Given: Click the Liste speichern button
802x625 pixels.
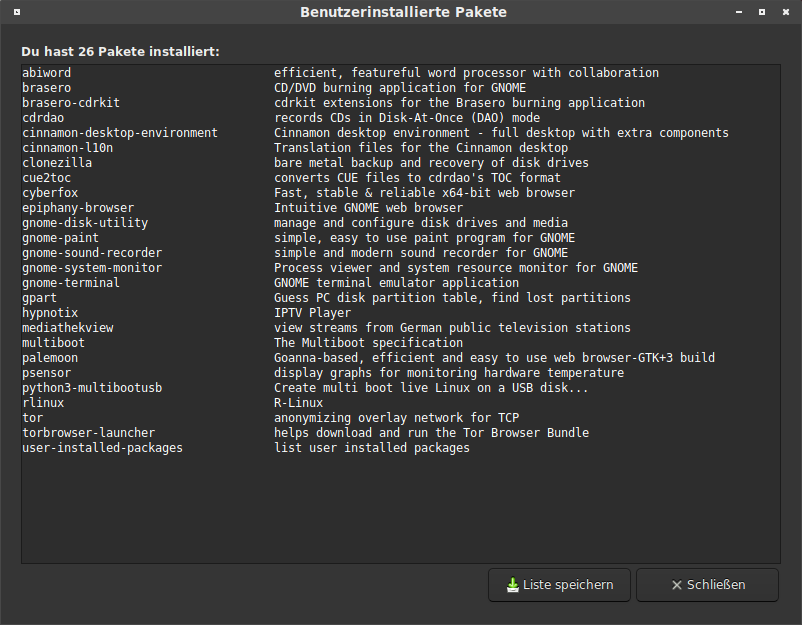Looking at the screenshot, I should coord(559,585).
